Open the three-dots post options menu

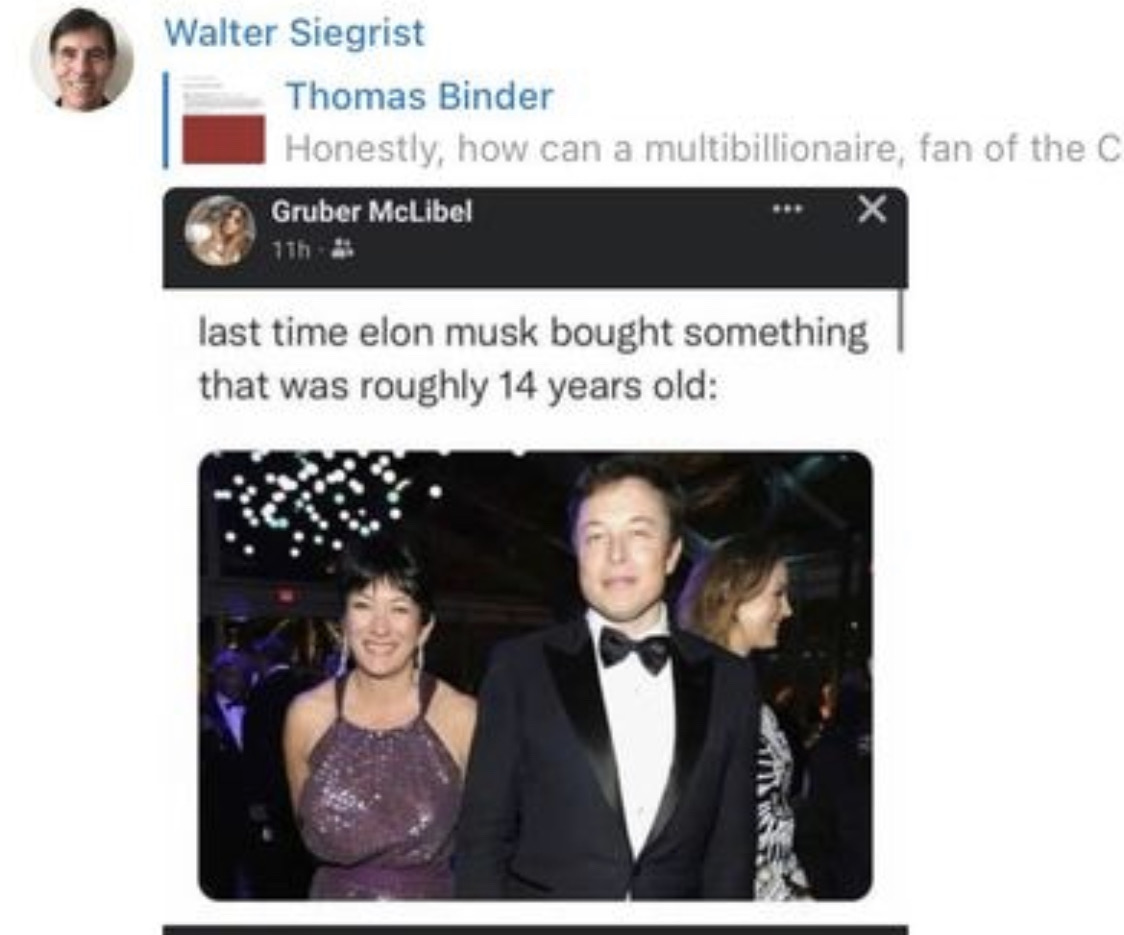pyautogui.click(x=786, y=210)
